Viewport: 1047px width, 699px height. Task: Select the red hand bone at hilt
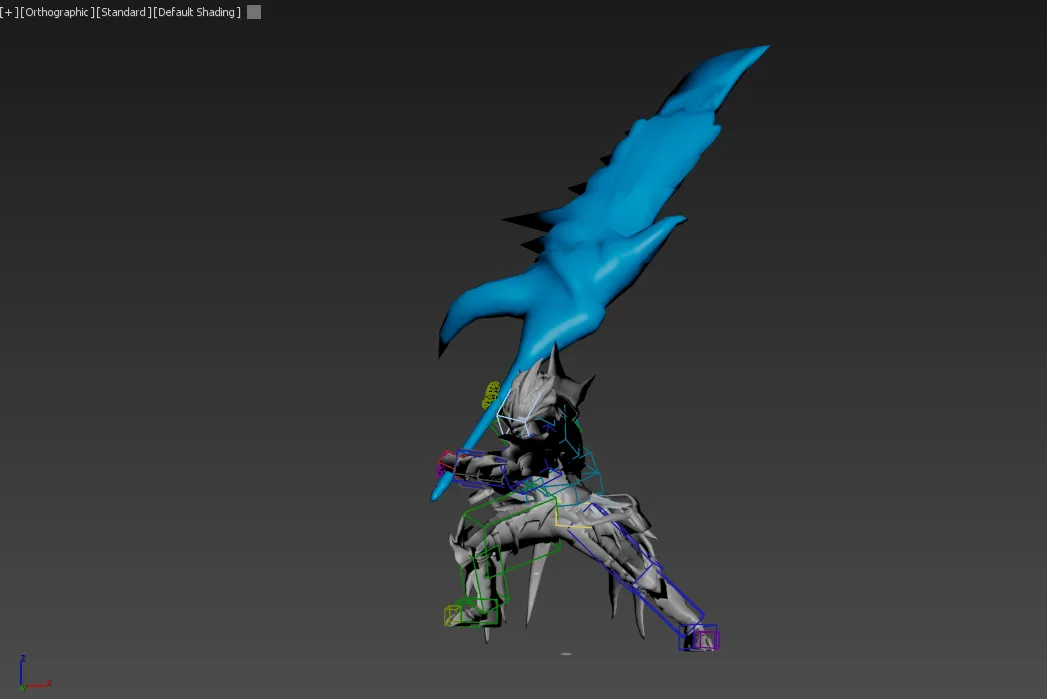coord(446,461)
